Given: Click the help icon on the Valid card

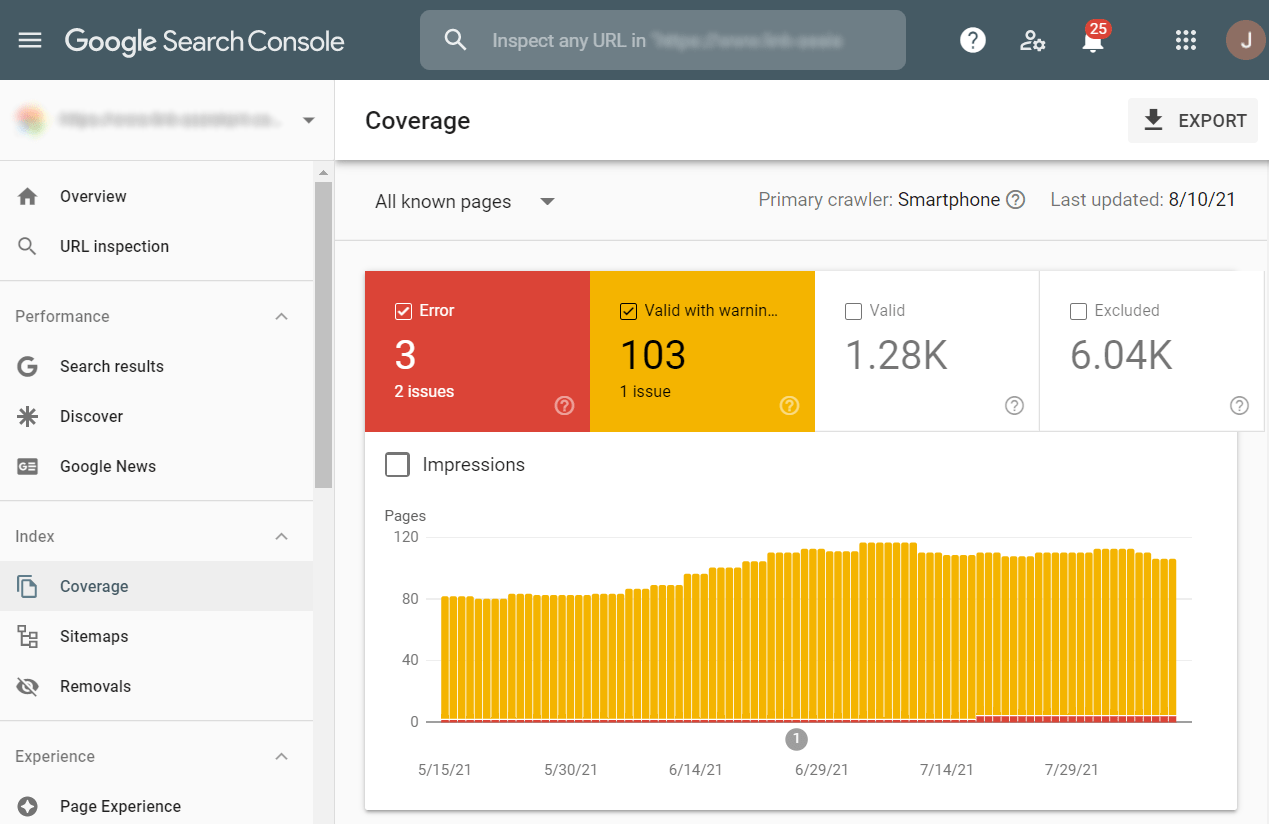Looking at the screenshot, I should click(1015, 405).
